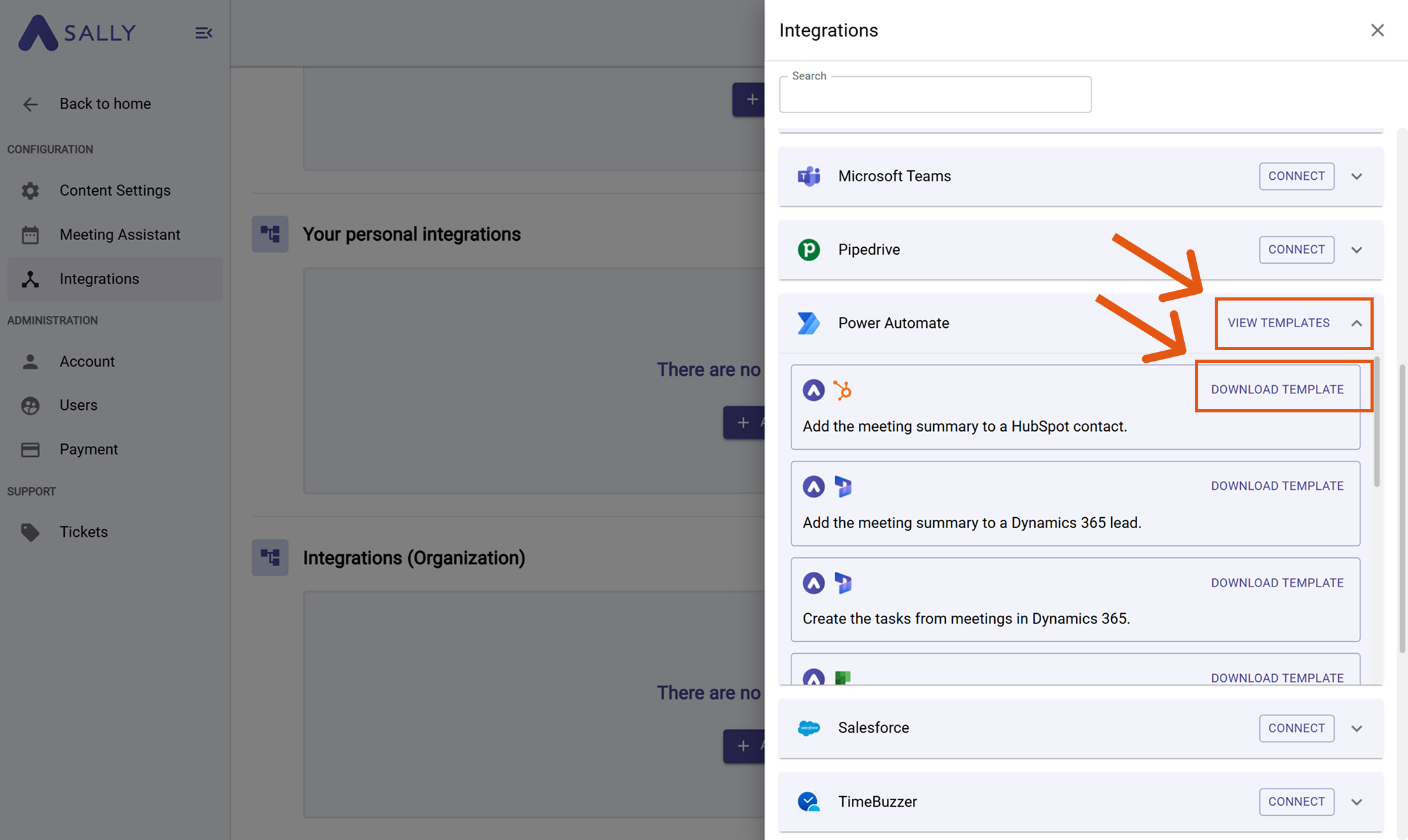Click the Tickets tag icon
Viewport: 1408px width, 840px height.
(30, 532)
